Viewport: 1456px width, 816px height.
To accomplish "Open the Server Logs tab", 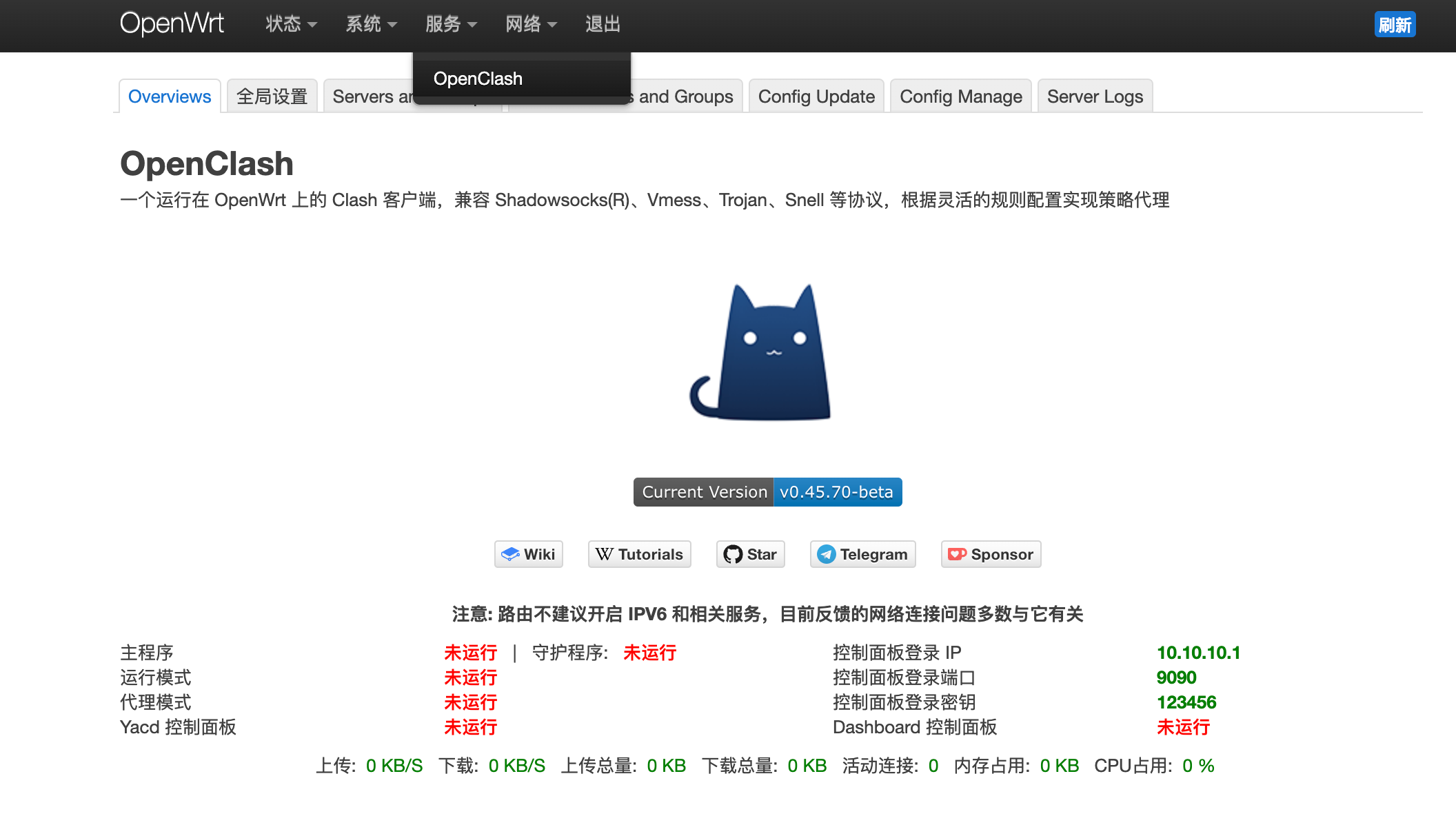I will click(x=1095, y=96).
